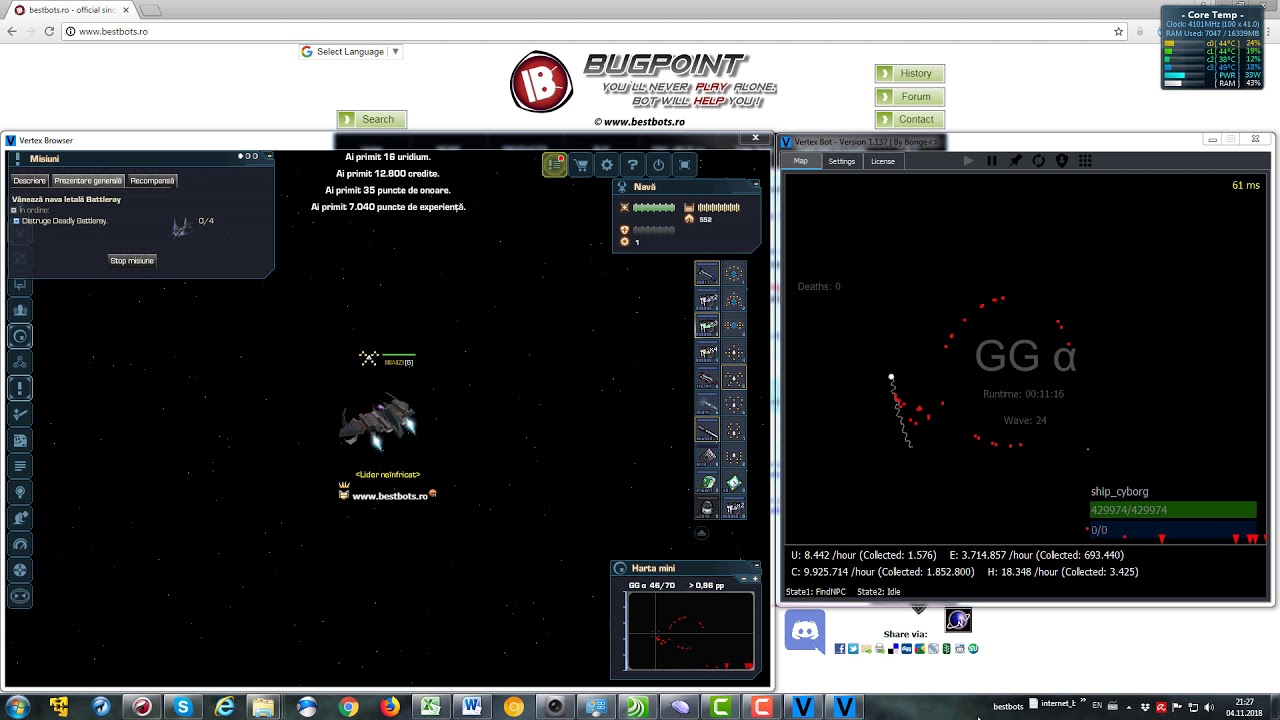Select the robot helmet item slot
Viewport: 1280px width, 720px height.
(707, 508)
